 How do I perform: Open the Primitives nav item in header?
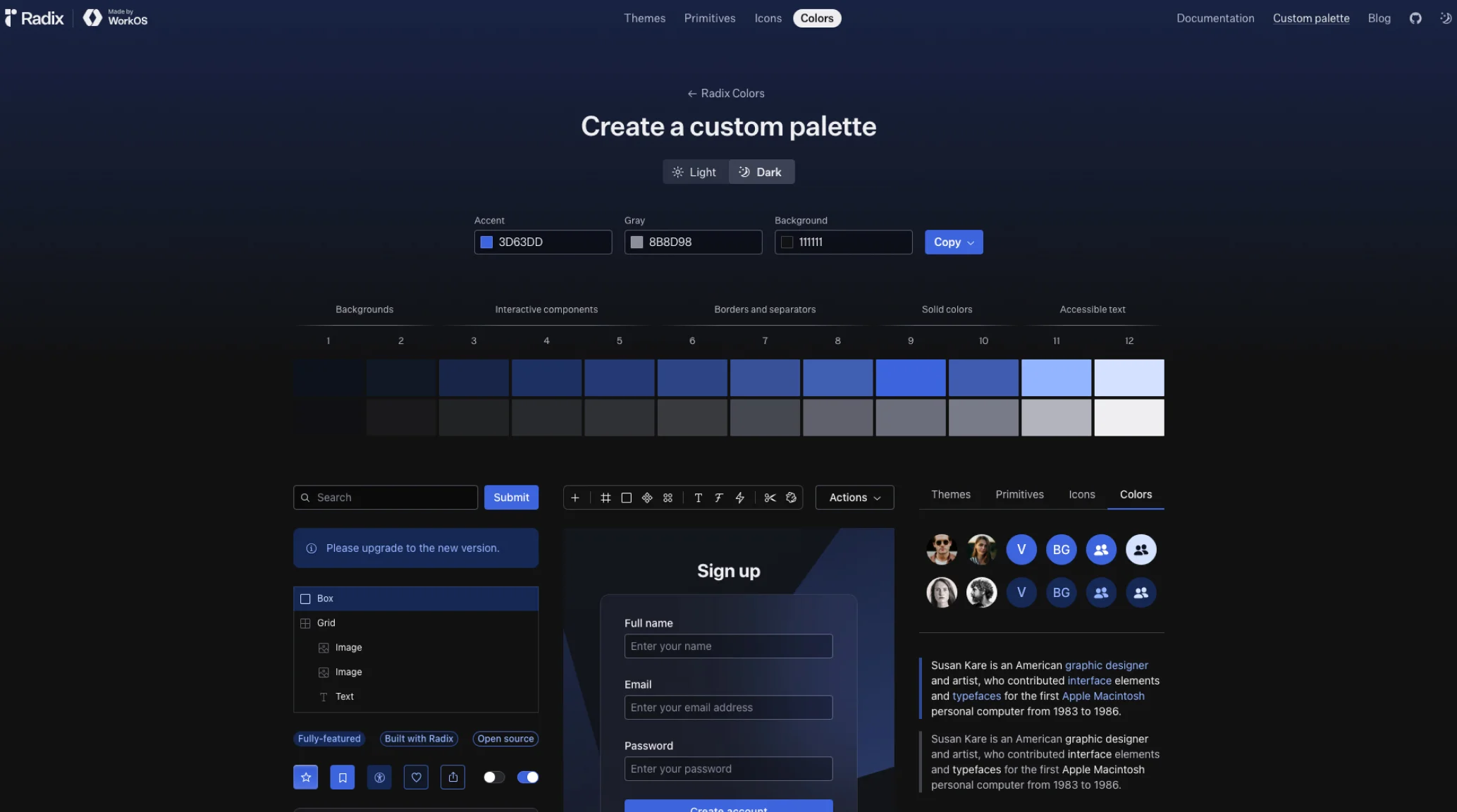coord(710,18)
